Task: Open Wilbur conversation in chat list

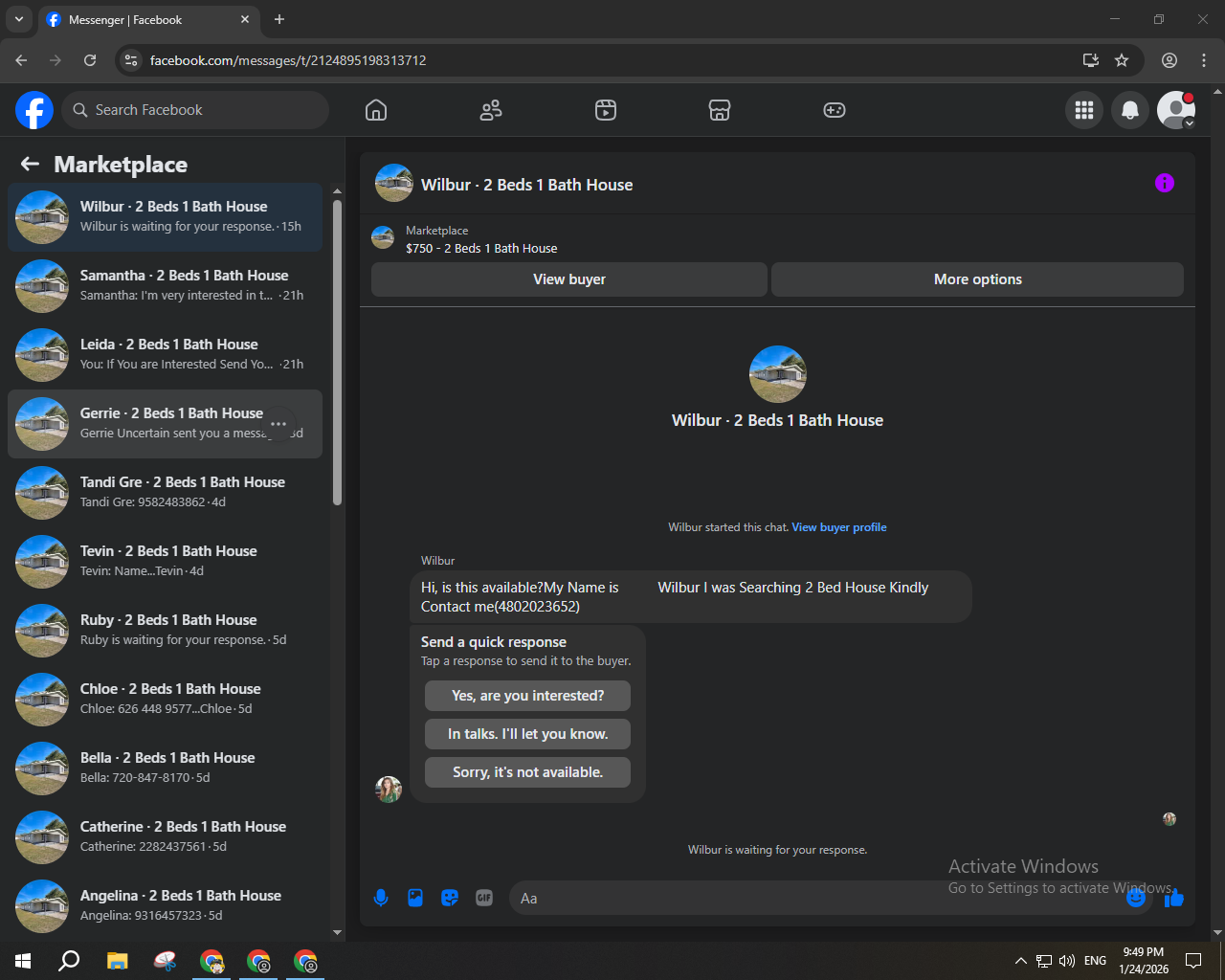Action: click(x=165, y=217)
